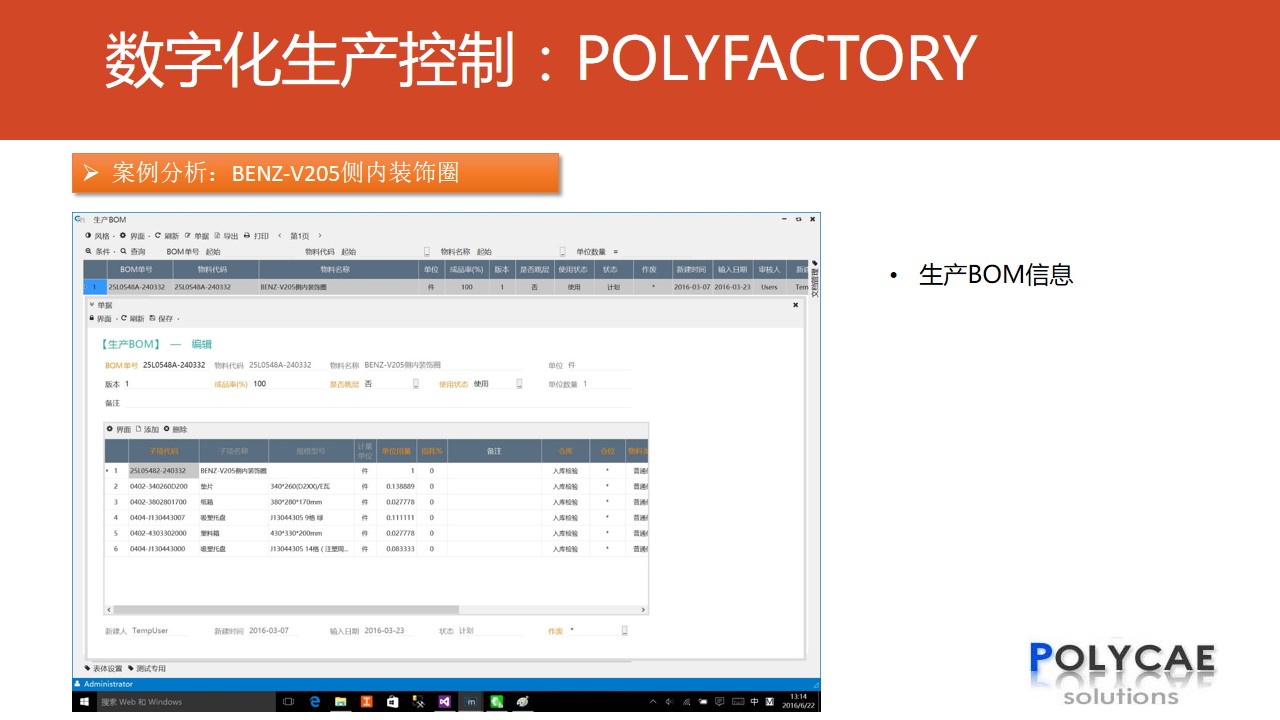Open the 风格 style menu in toolbar
1280x720 pixels.
(101, 236)
